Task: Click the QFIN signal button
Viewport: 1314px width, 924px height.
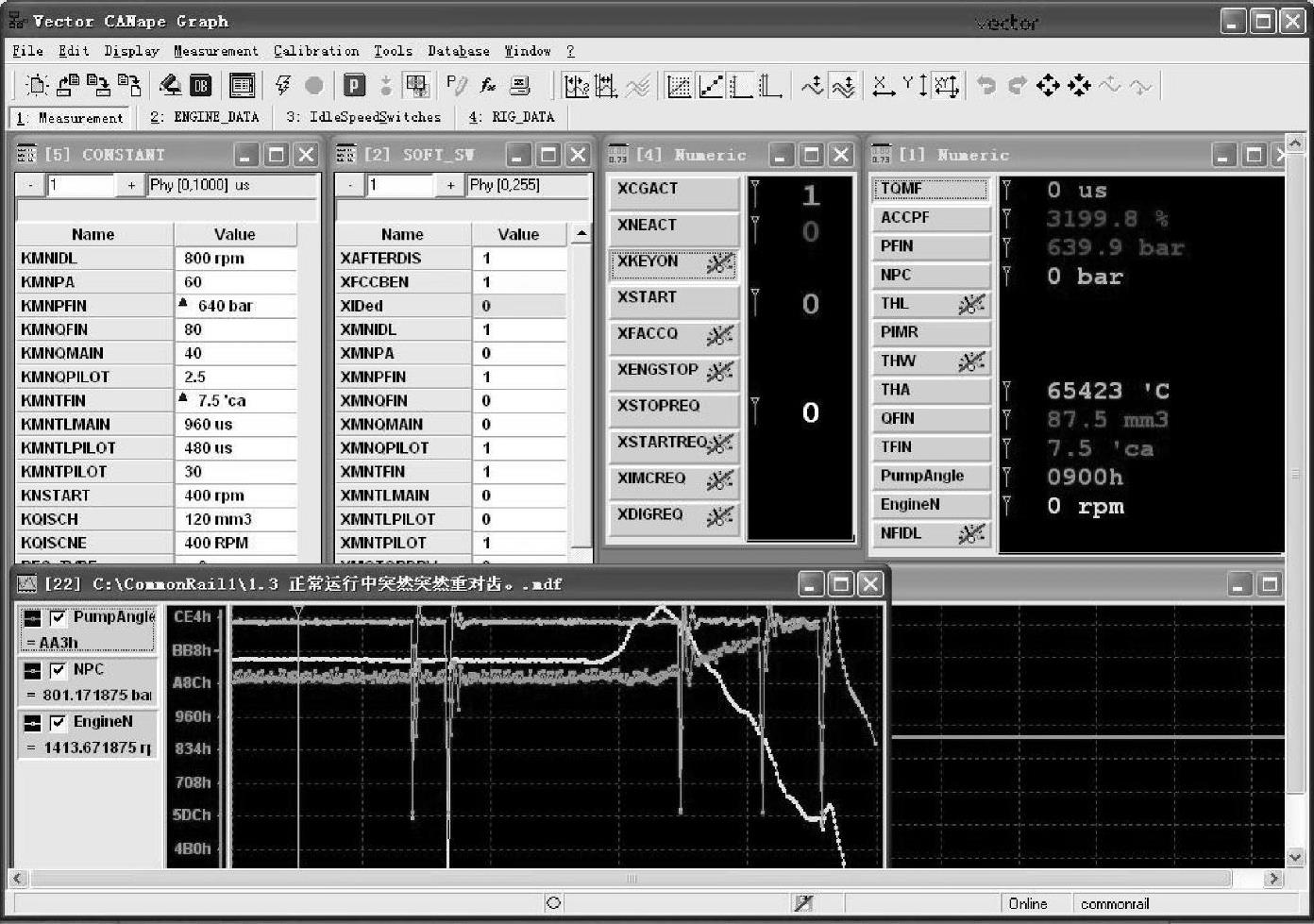Action: click(x=931, y=419)
